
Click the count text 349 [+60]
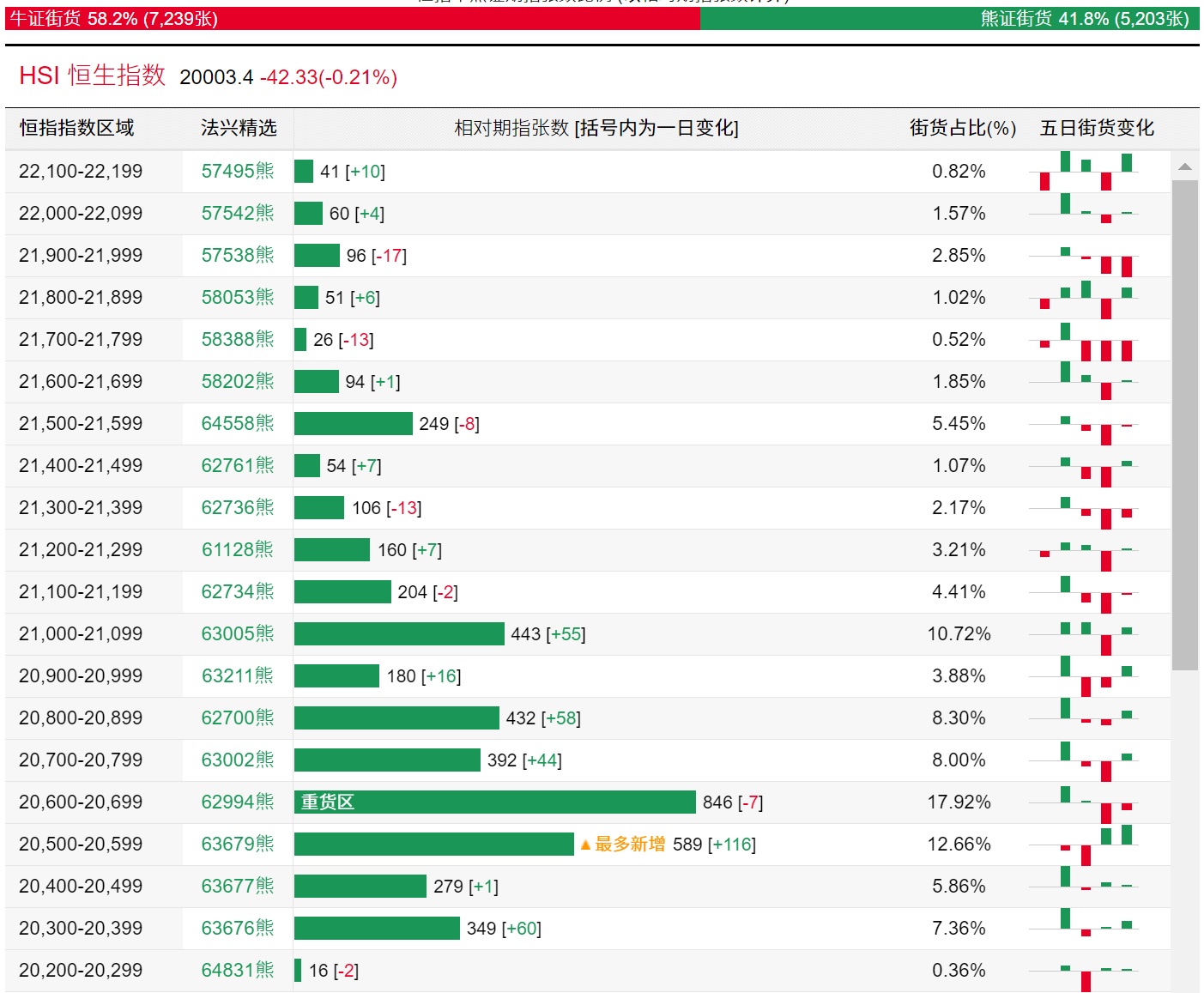(504, 928)
